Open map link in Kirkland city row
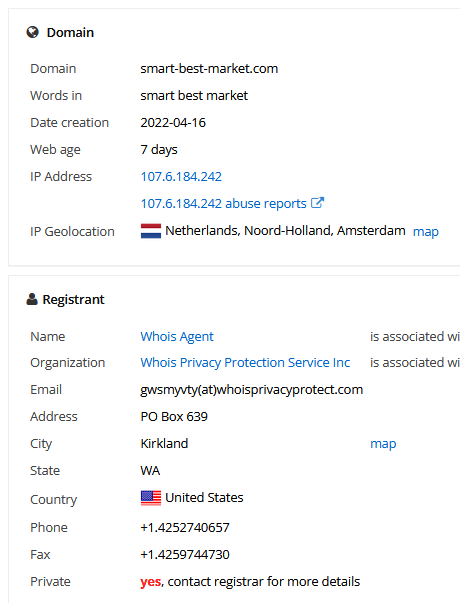The image size is (460, 603). [383, 444]
